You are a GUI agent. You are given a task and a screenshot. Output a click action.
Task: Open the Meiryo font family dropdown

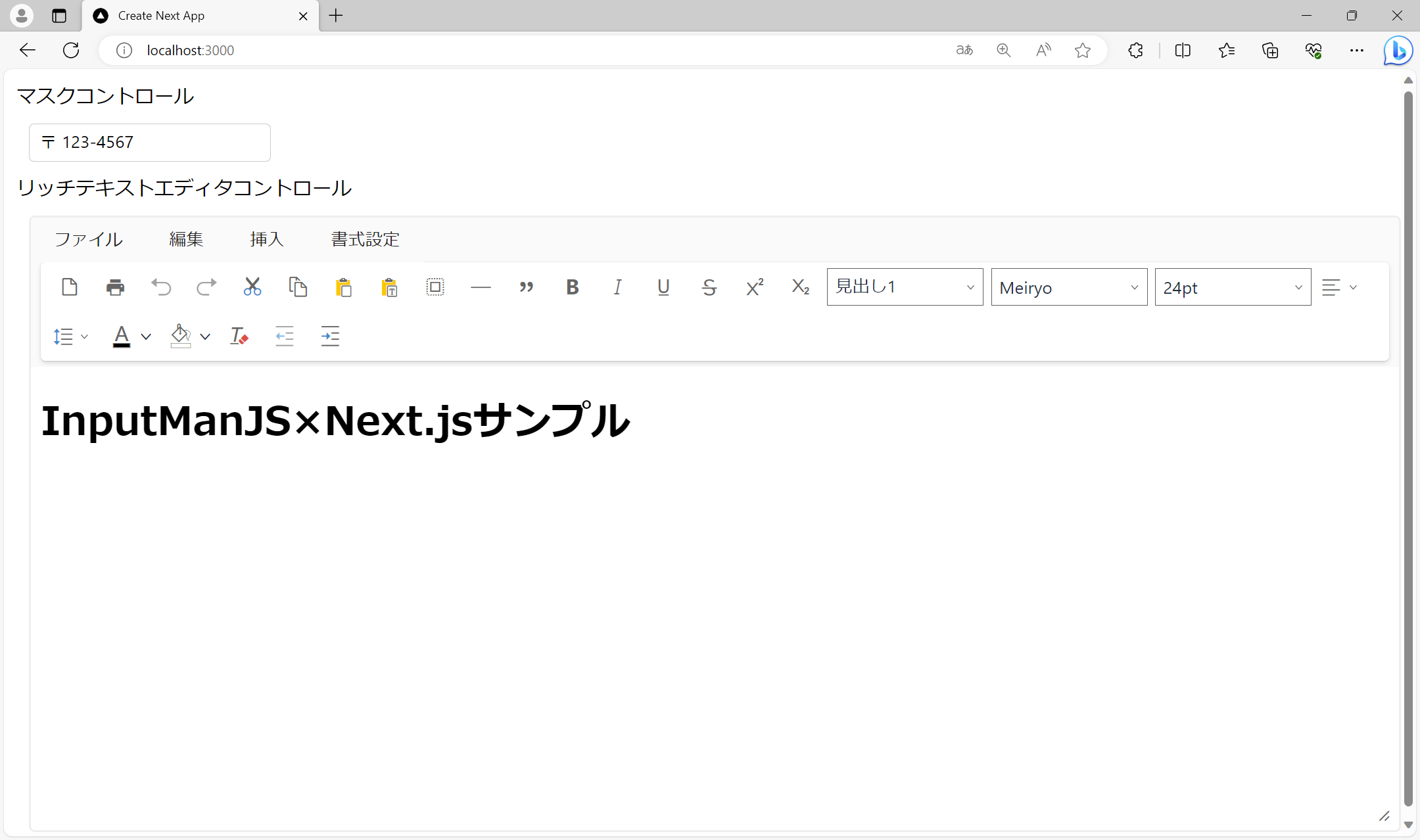[1070, 287]
